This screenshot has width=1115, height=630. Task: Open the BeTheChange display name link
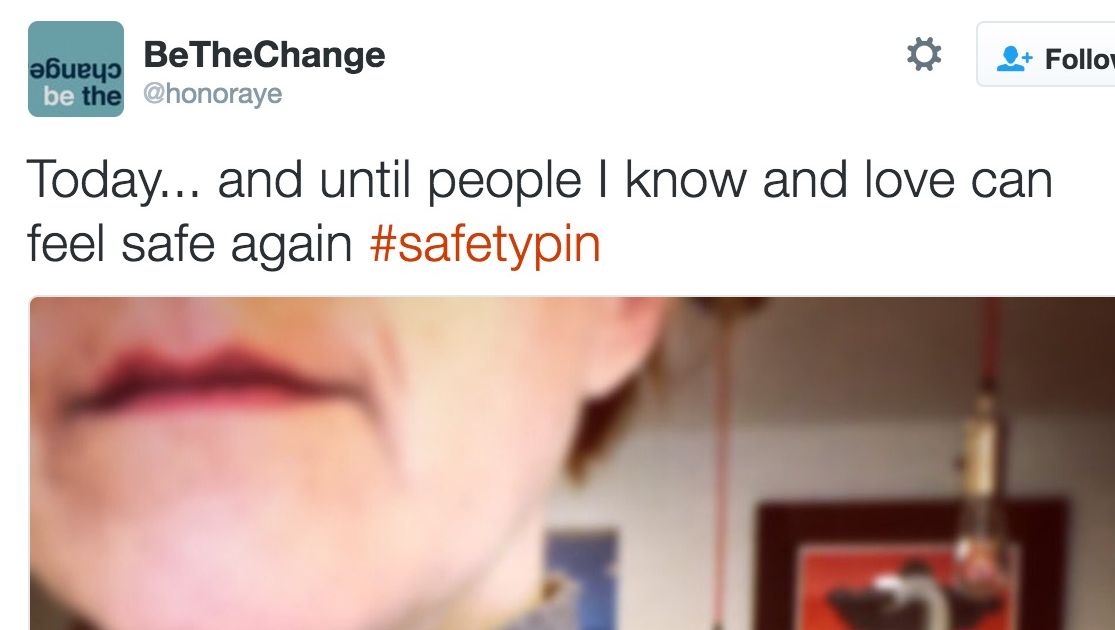[265, 55]
